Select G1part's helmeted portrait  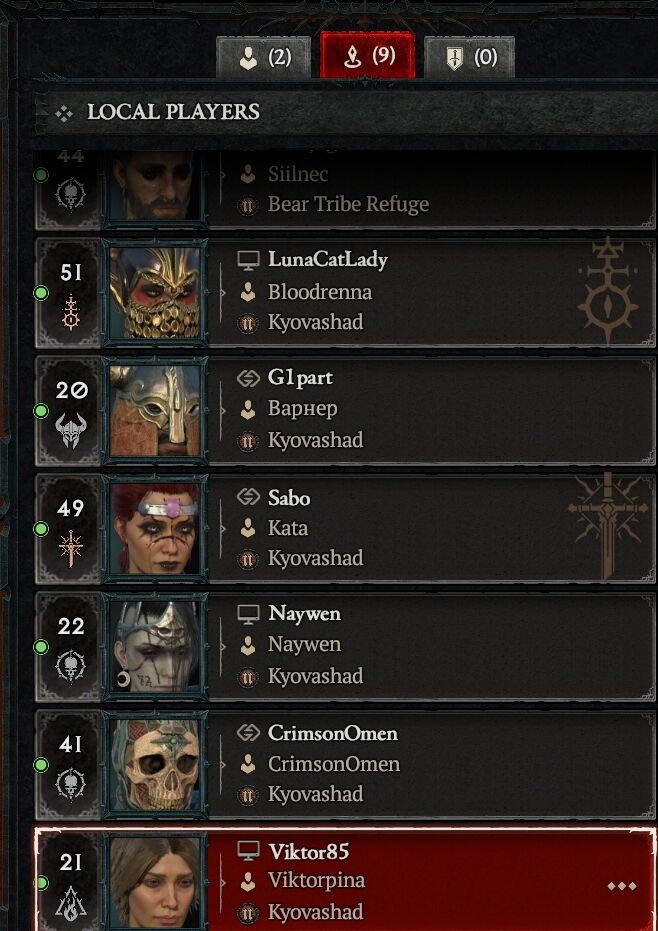pos(156,410)
